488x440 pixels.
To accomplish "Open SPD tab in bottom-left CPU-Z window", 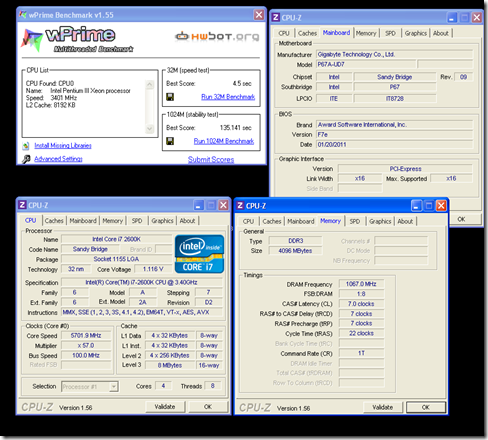I will [137, 221].
